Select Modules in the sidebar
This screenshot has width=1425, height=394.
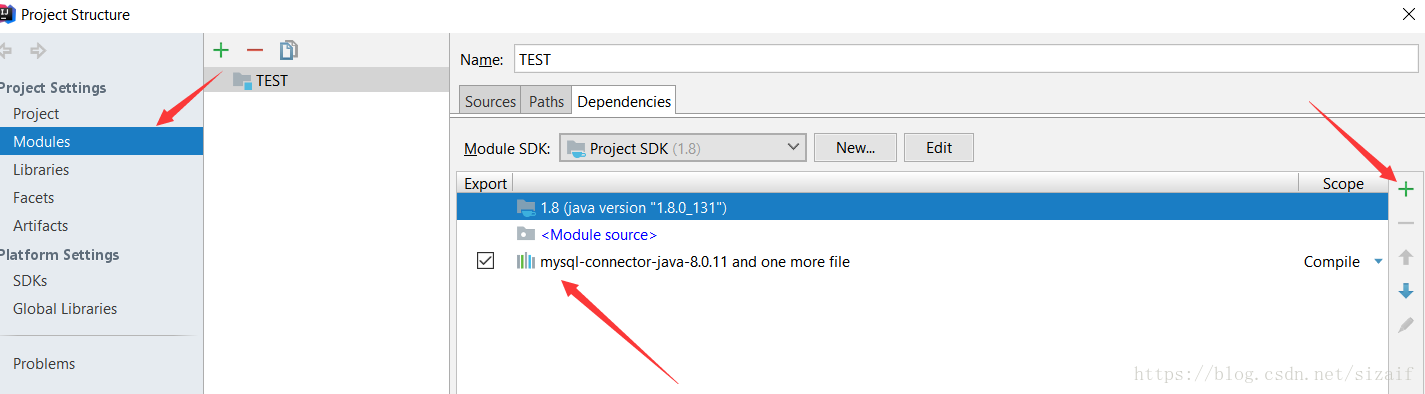[101, 141]
